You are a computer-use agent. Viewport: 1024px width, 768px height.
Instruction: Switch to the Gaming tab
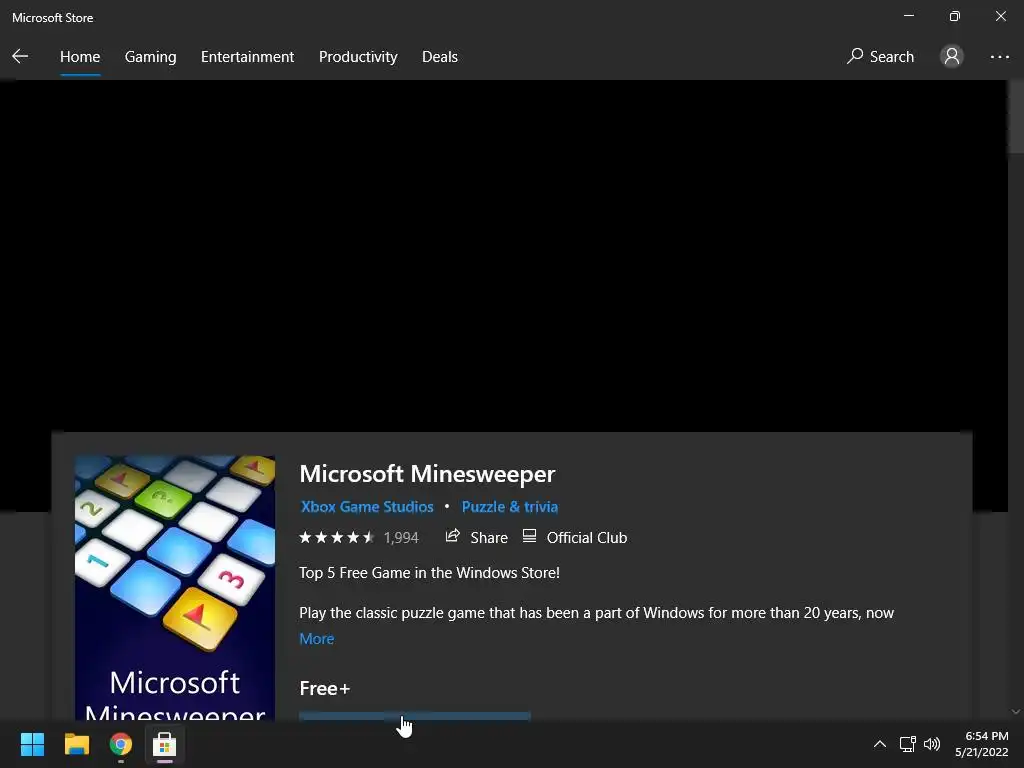[150, 57]
